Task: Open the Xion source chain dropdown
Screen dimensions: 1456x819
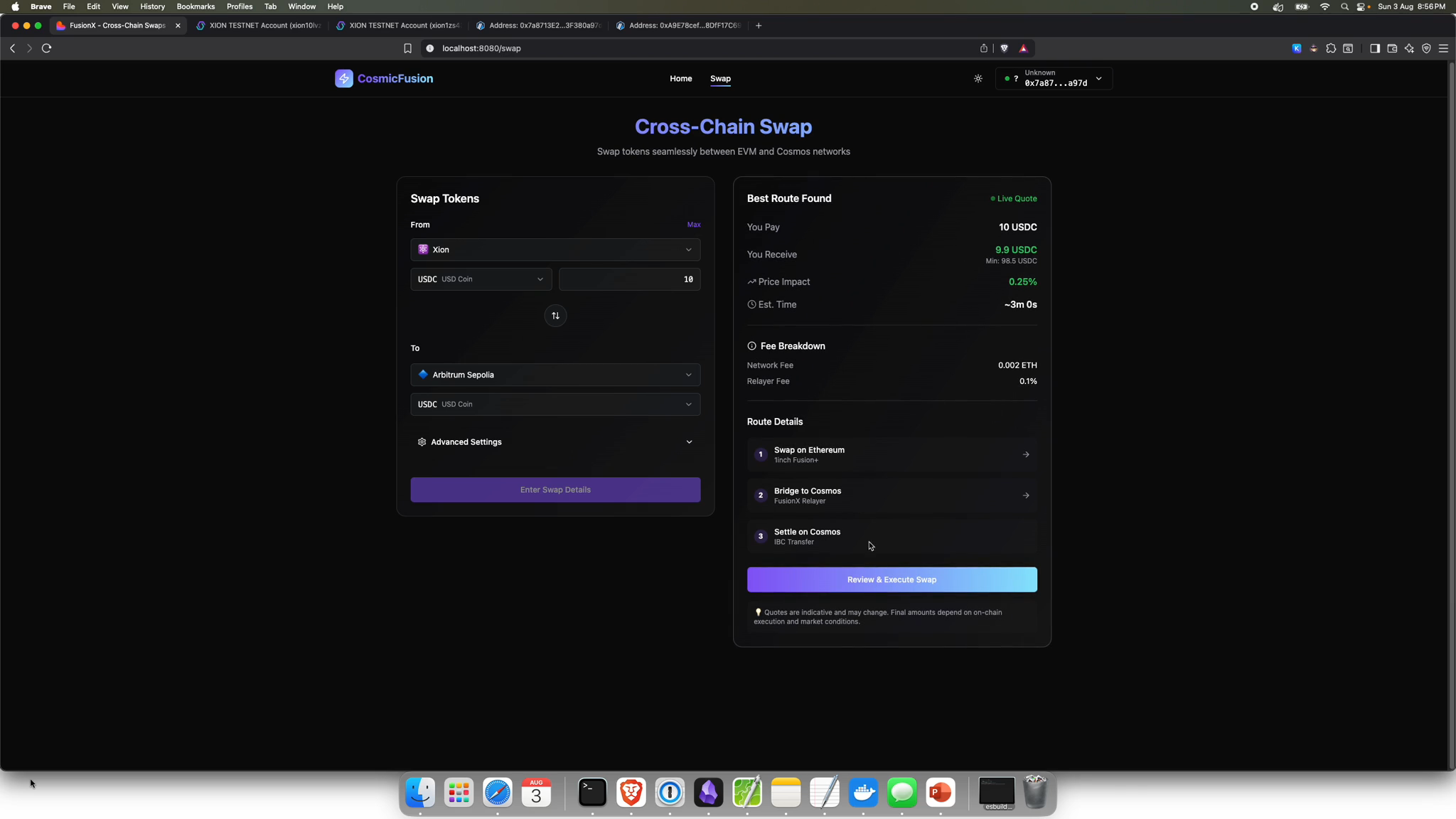Action: 555,249
